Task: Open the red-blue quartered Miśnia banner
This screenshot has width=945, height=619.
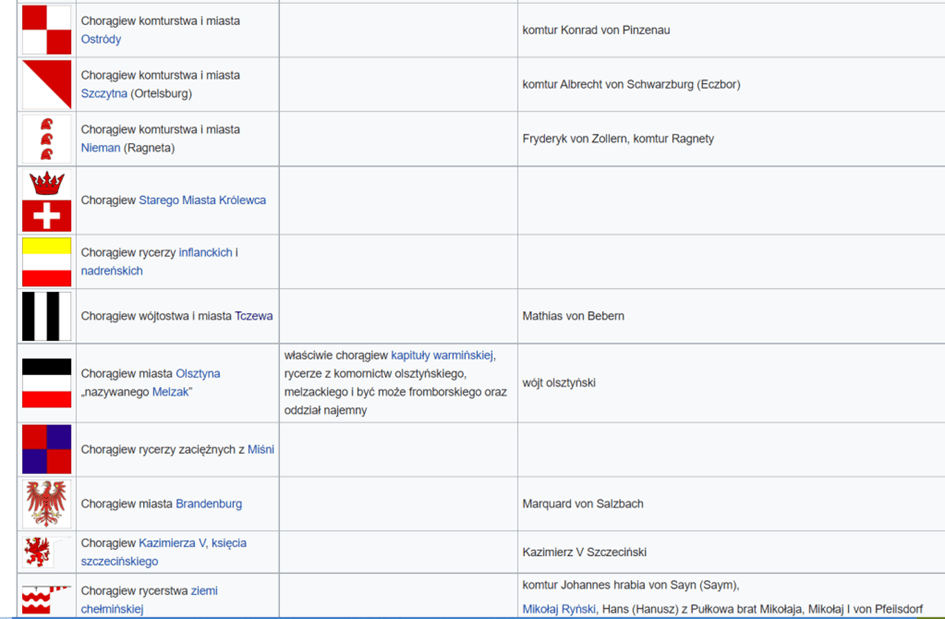Action: pos(46,449)
